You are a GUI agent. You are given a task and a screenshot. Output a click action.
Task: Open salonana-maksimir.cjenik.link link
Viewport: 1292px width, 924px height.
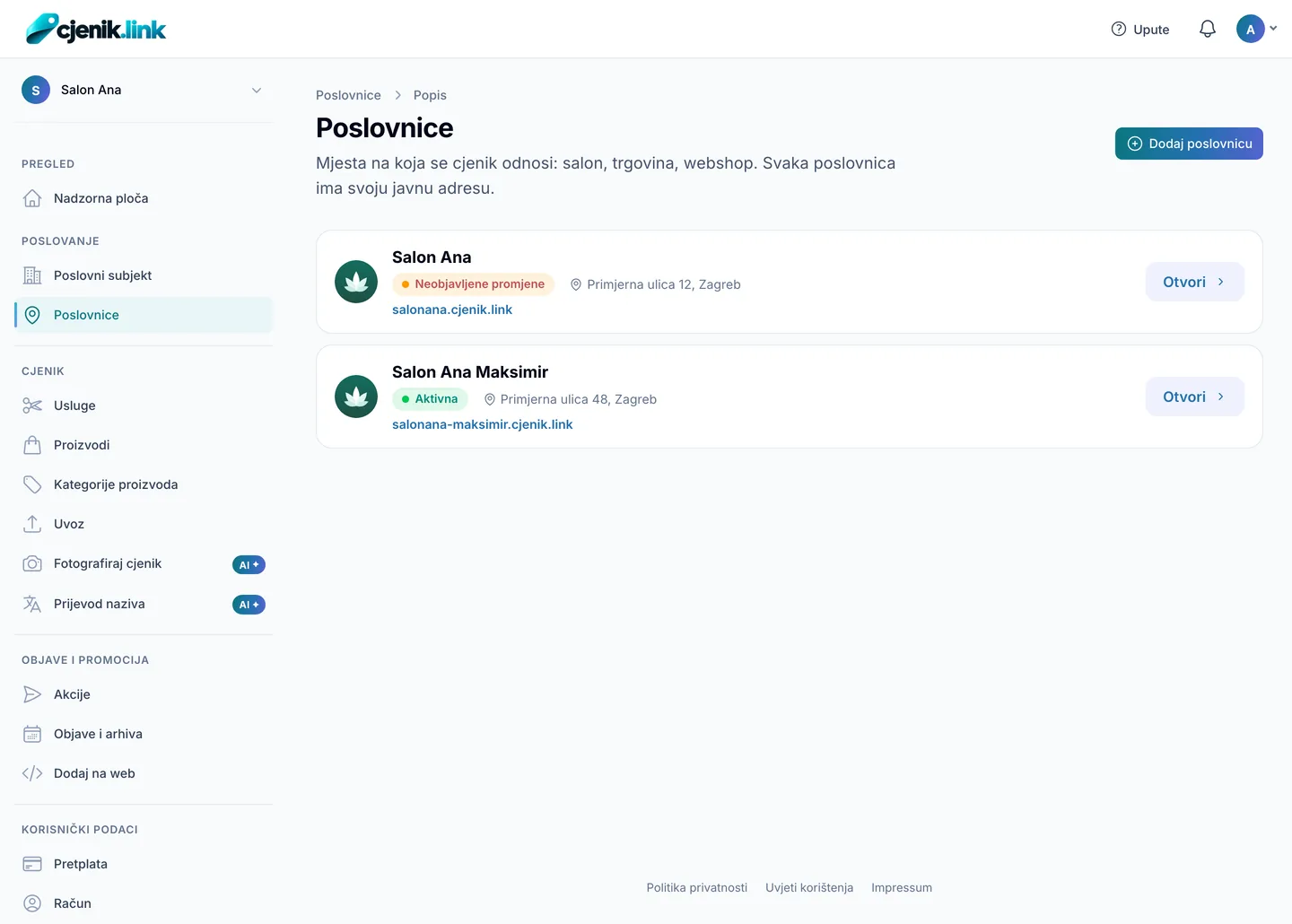pyautogui.click(x=482, y=424)
